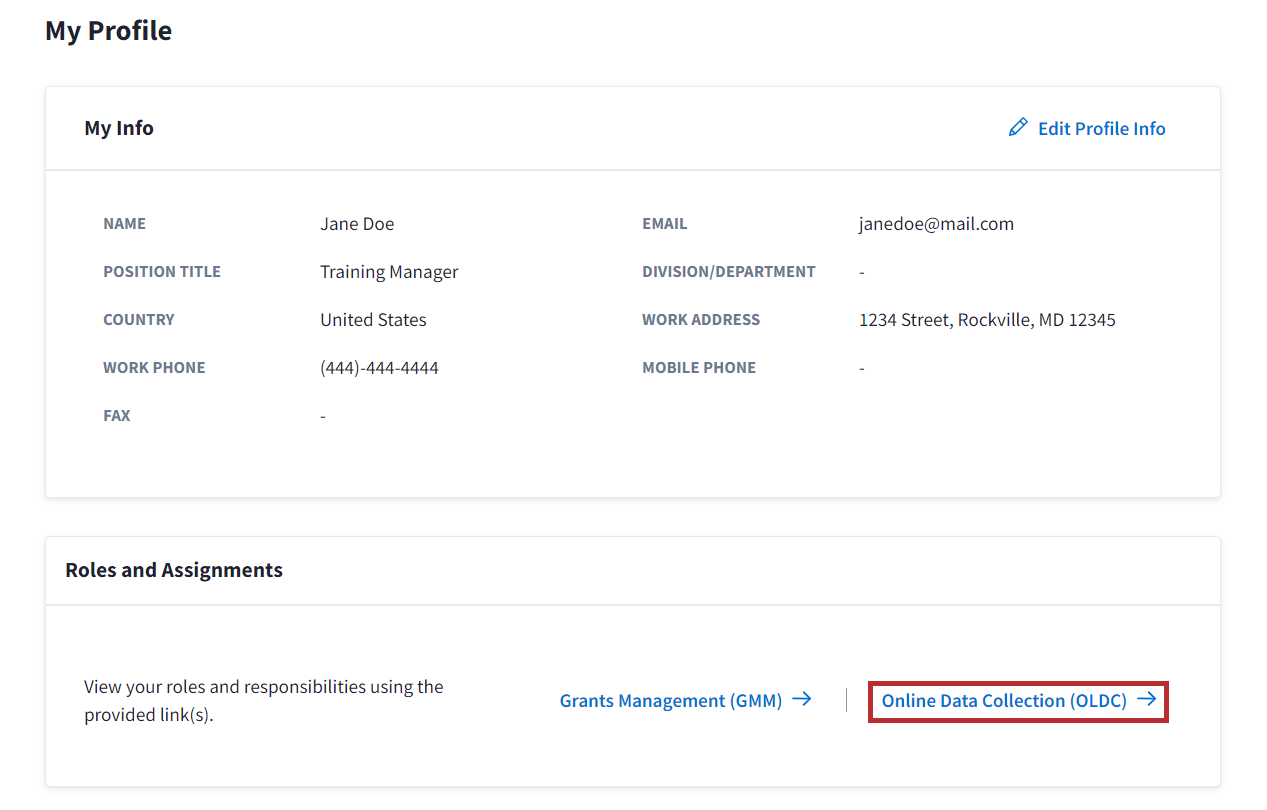This screenshot has height=810, width=1267.
Task: Click the Training Manager position title value
Action: [389, 272]
